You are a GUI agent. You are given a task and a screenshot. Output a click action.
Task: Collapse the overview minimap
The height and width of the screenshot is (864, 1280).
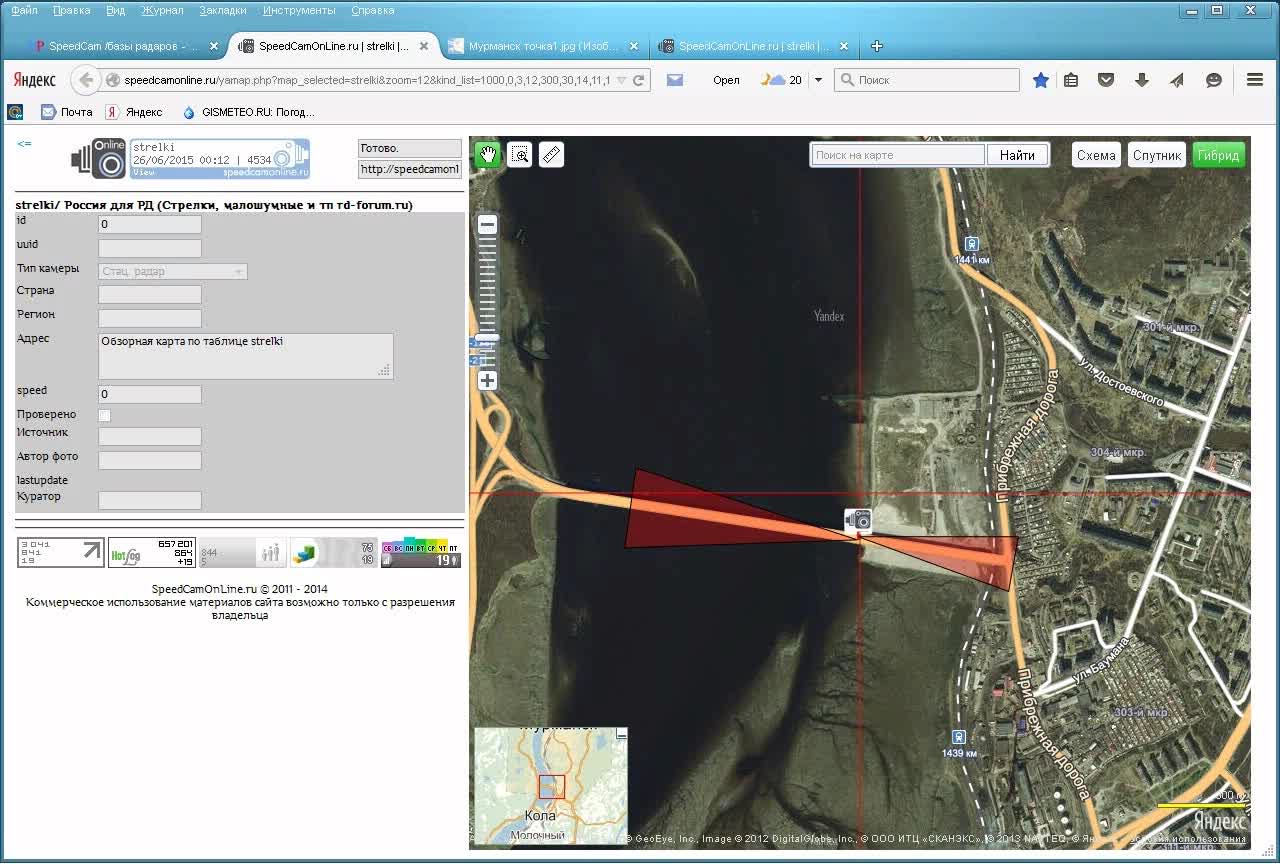[x=622, y=734]
